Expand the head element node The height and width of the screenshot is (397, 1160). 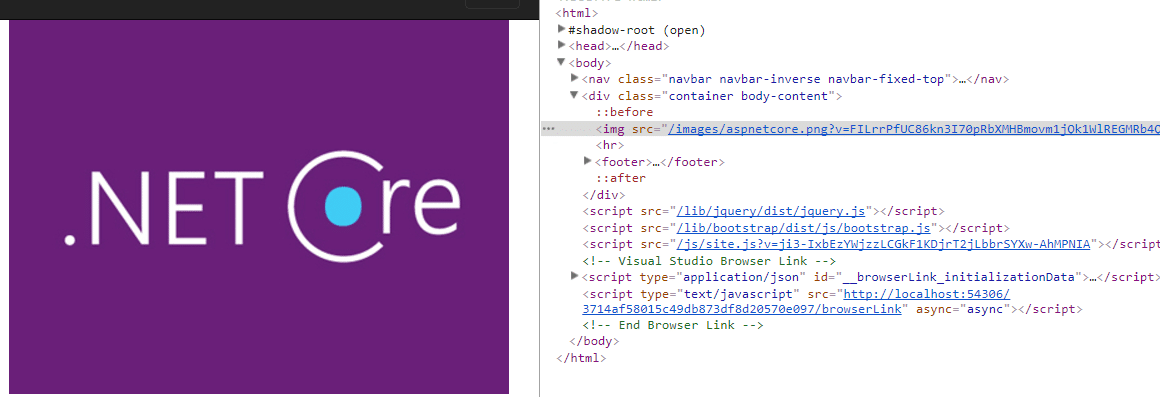(562, 46)
